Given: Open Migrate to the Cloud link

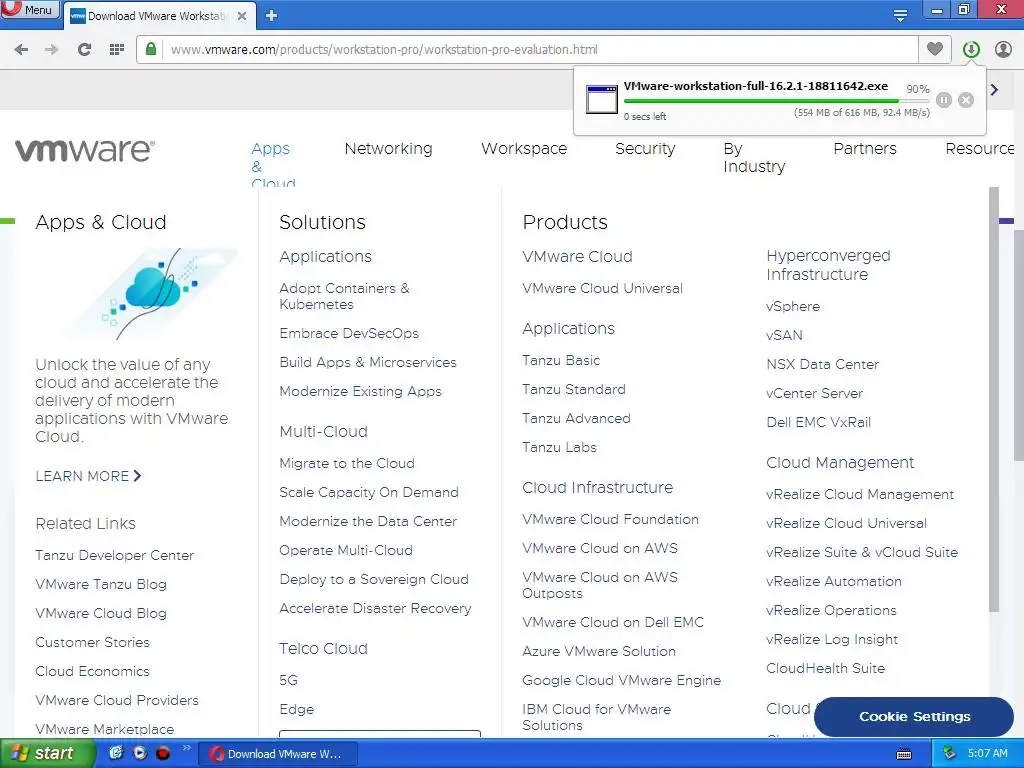Looking at the screenshot, I should pos(347,463).
